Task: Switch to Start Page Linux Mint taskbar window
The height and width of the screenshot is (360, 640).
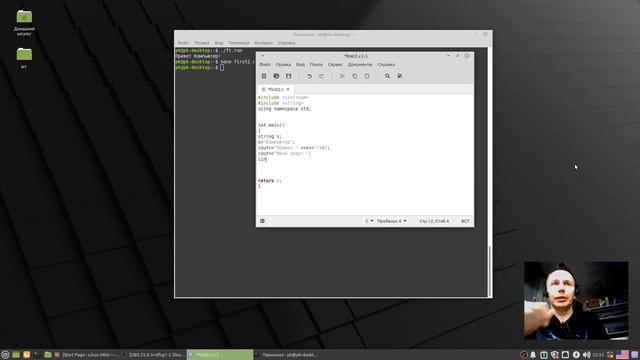Action: tap(86, 355)
